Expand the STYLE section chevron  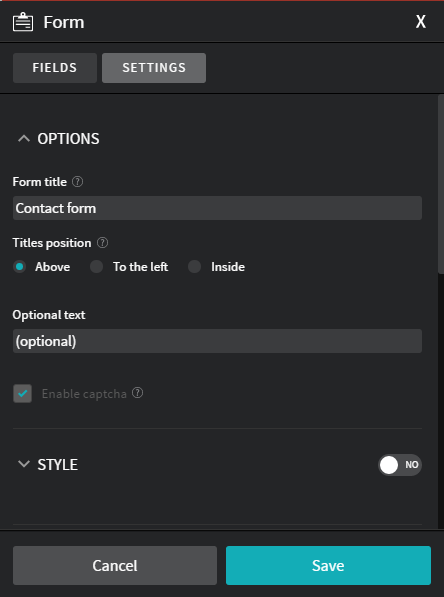[x=24, y=464]
